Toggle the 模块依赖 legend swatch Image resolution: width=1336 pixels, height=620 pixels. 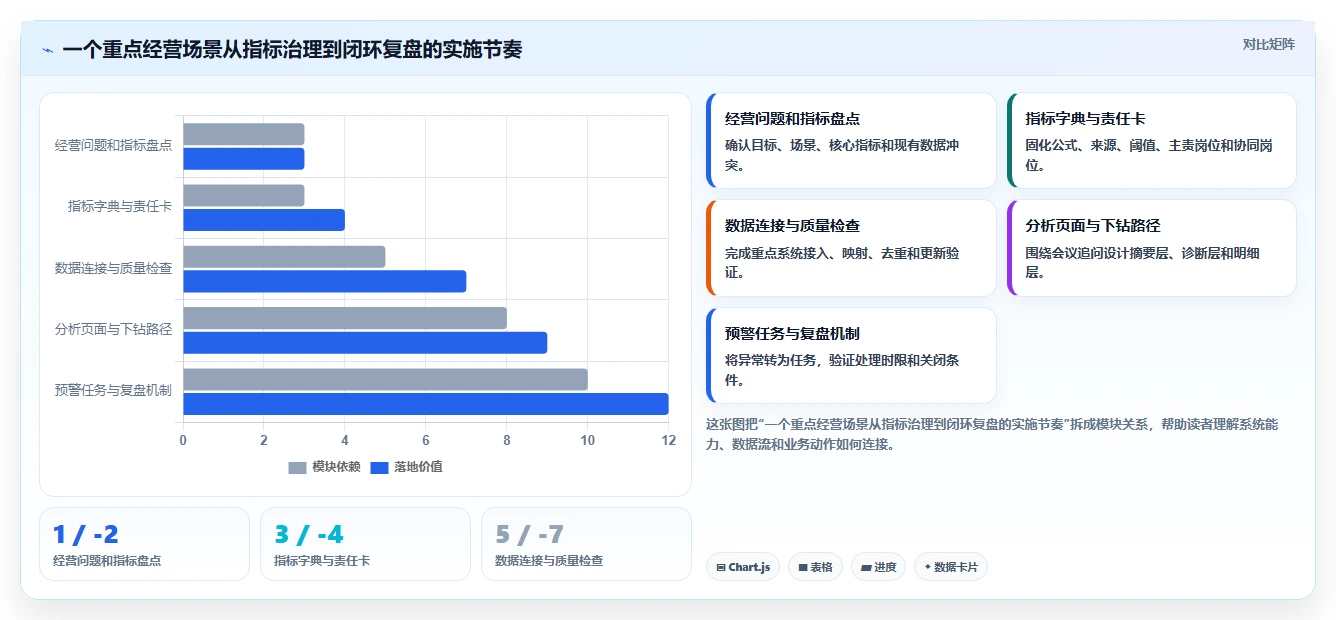pyautogui.click(x=298, y=467)
